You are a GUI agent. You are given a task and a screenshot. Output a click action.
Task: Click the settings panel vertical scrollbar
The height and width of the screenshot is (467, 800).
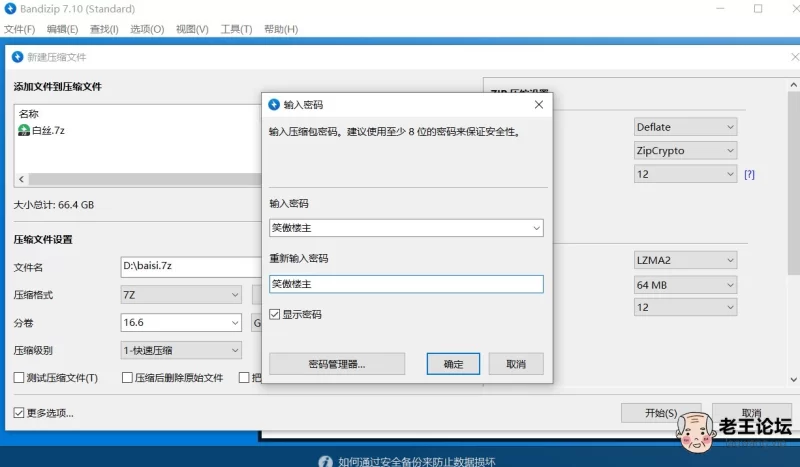click(x=793, y=184)
